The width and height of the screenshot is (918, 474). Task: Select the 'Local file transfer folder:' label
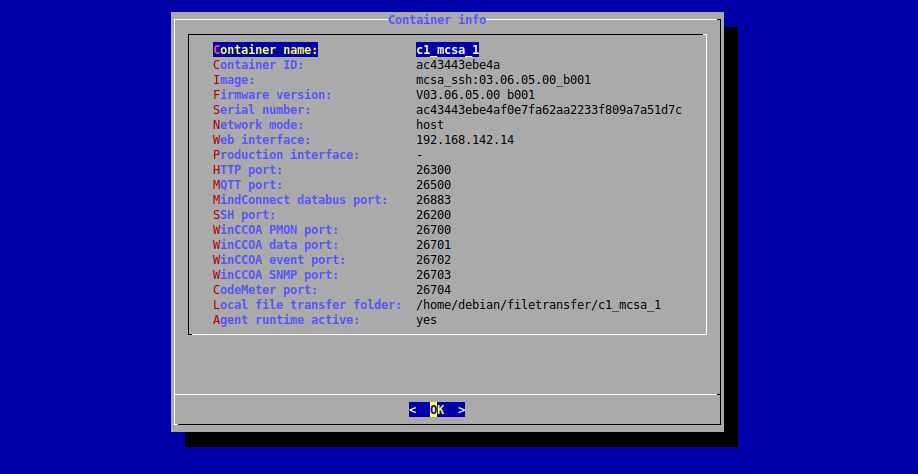(307, 305)
